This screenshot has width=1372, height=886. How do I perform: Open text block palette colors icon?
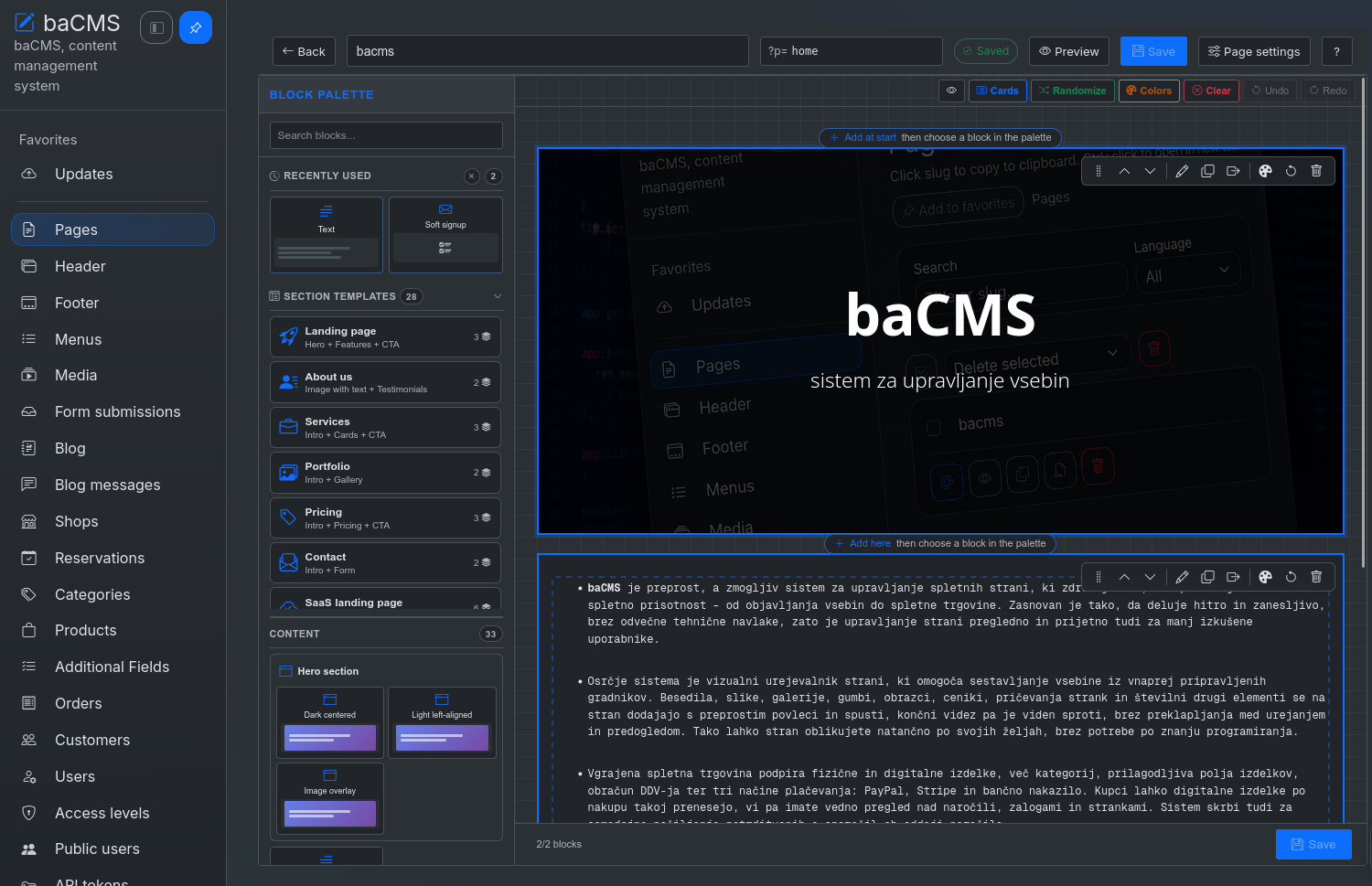click(1265, 577)
